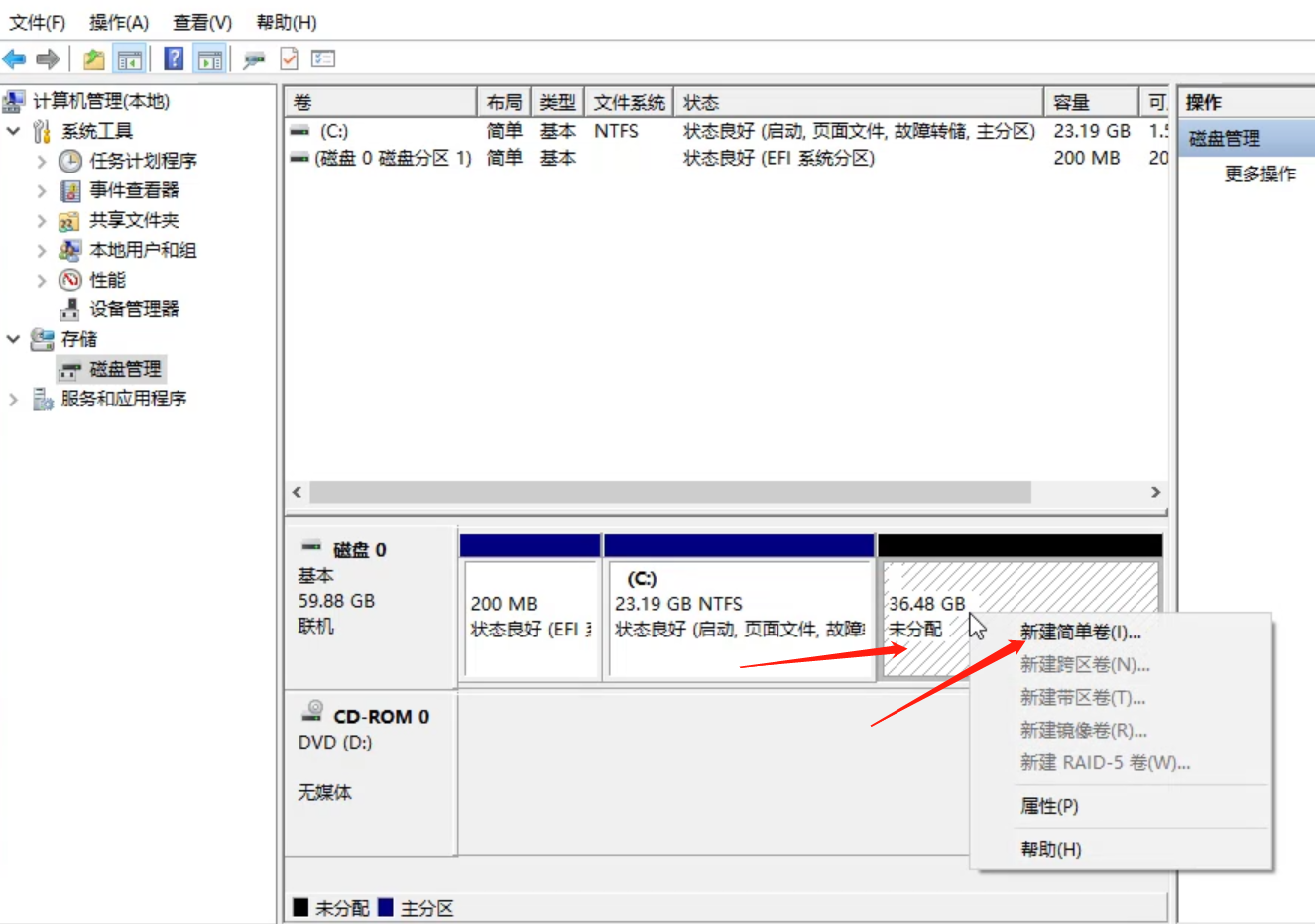
Task: Expand the 服务和应用程序 tree node
Action: 14,399
